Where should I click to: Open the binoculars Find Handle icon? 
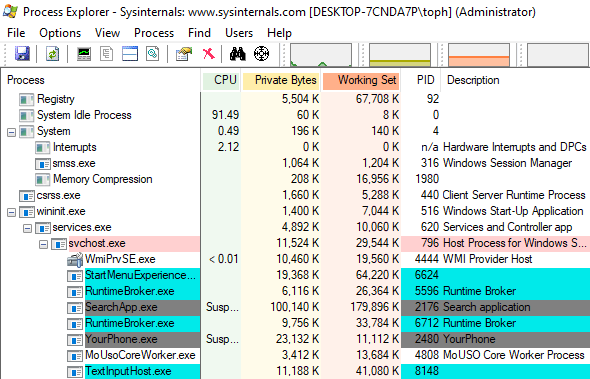click(x=238, y=54)
